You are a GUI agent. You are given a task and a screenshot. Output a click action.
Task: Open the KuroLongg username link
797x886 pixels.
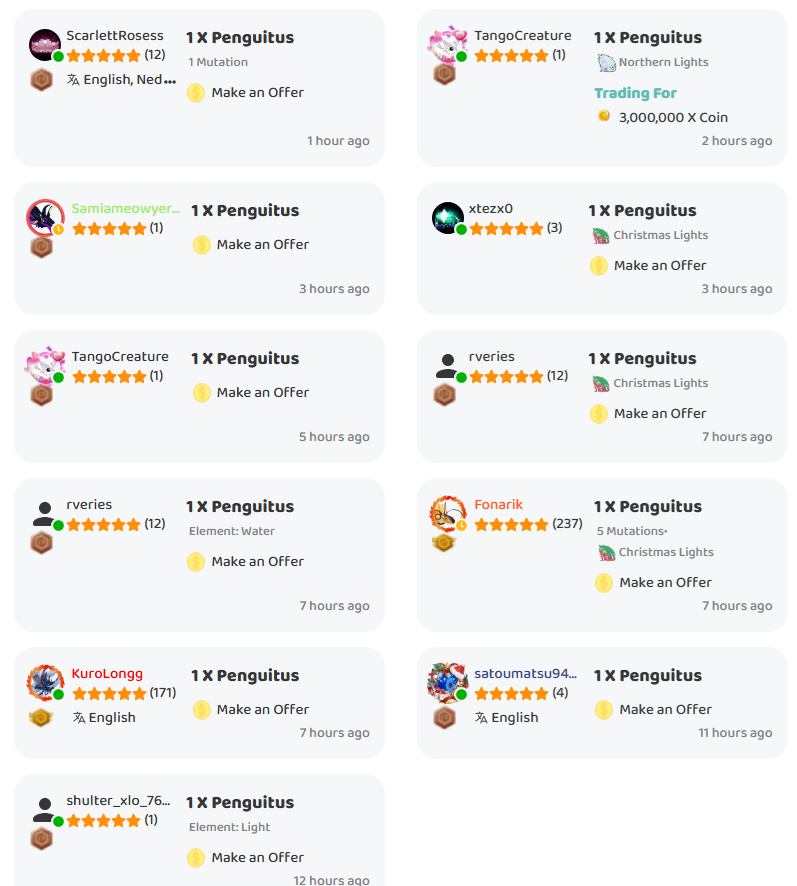coord(107,675)
